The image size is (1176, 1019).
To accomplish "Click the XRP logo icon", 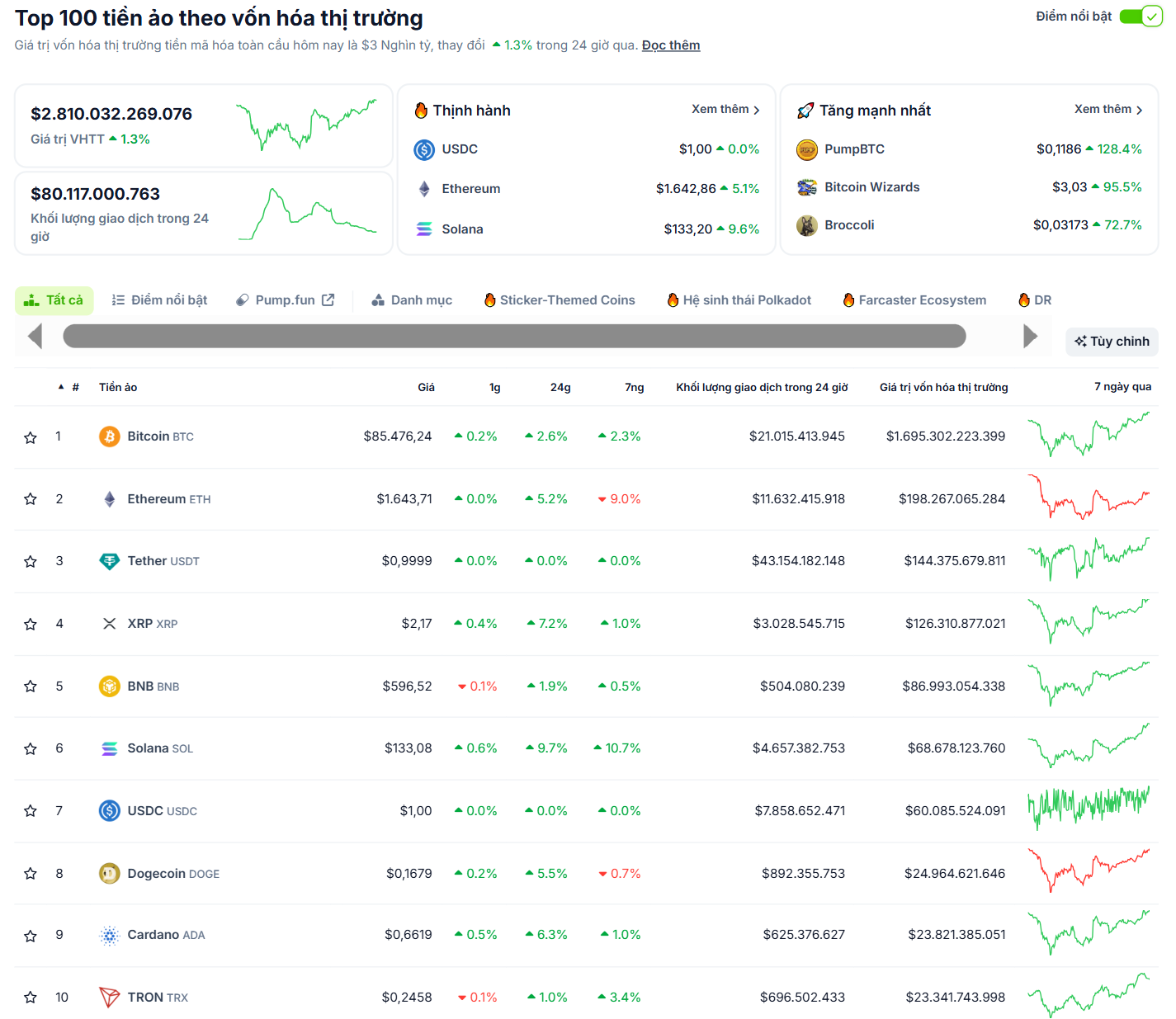I will 109,624.
